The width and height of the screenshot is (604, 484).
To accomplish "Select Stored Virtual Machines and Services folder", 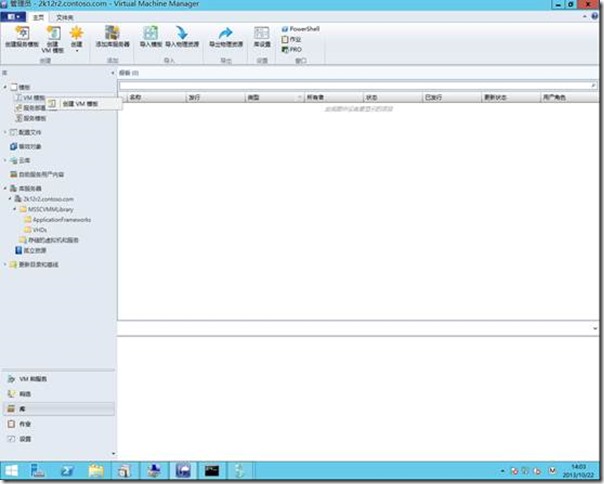I will pos(49,240).
